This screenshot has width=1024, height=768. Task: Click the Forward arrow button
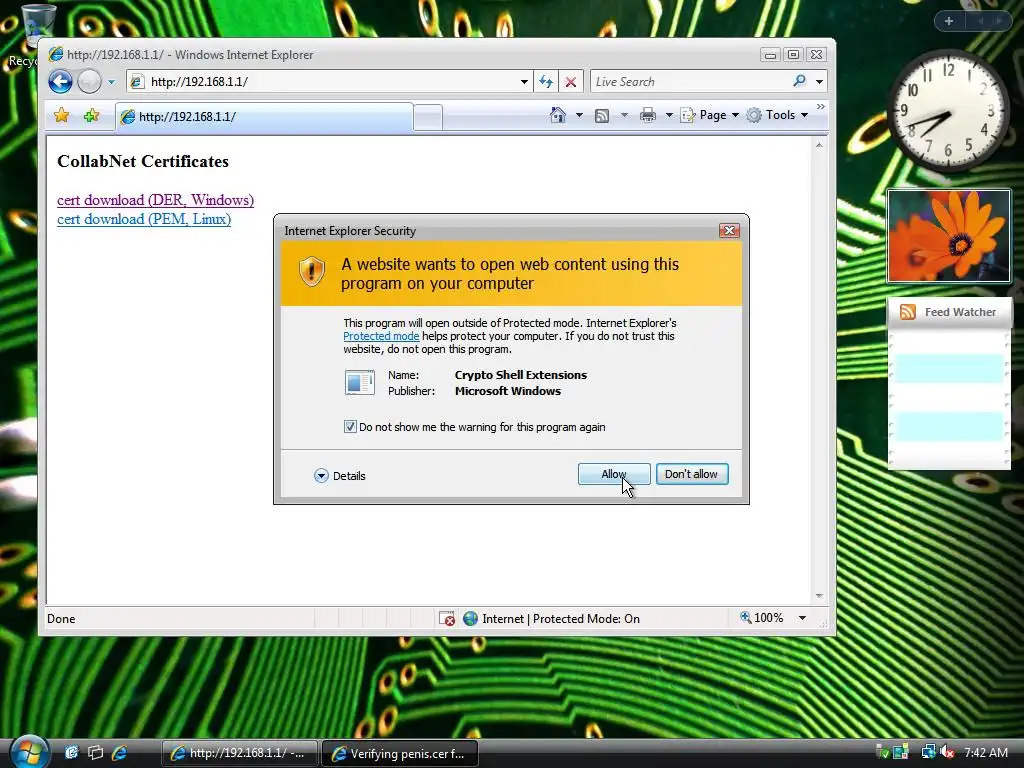pyautogui.click(x=89, y=82)
